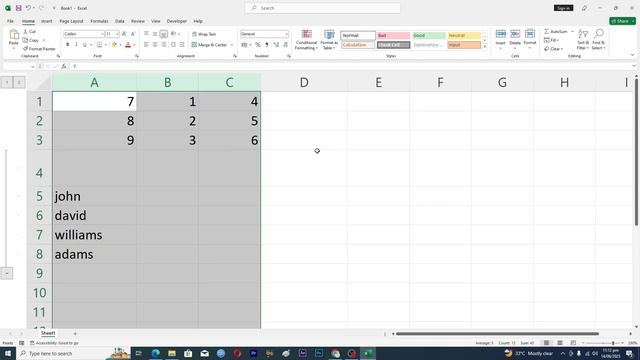Switch to the Page Layout tab
640x360 pixels.
[x=71, y=21]
